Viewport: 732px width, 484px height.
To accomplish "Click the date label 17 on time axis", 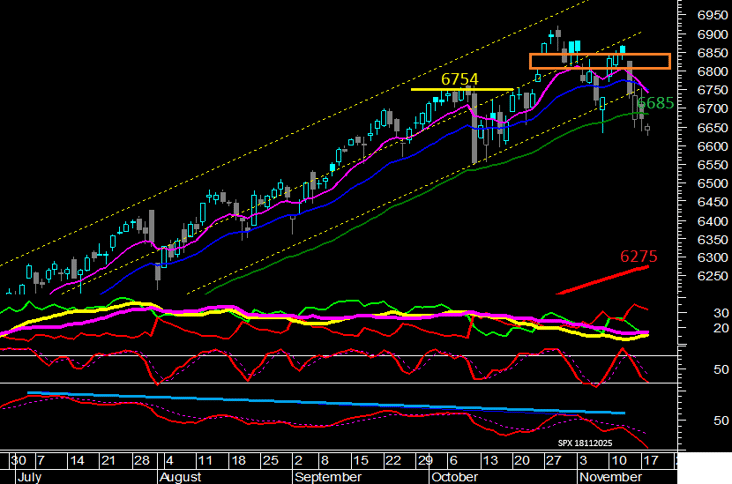I will tap(649, 461).
